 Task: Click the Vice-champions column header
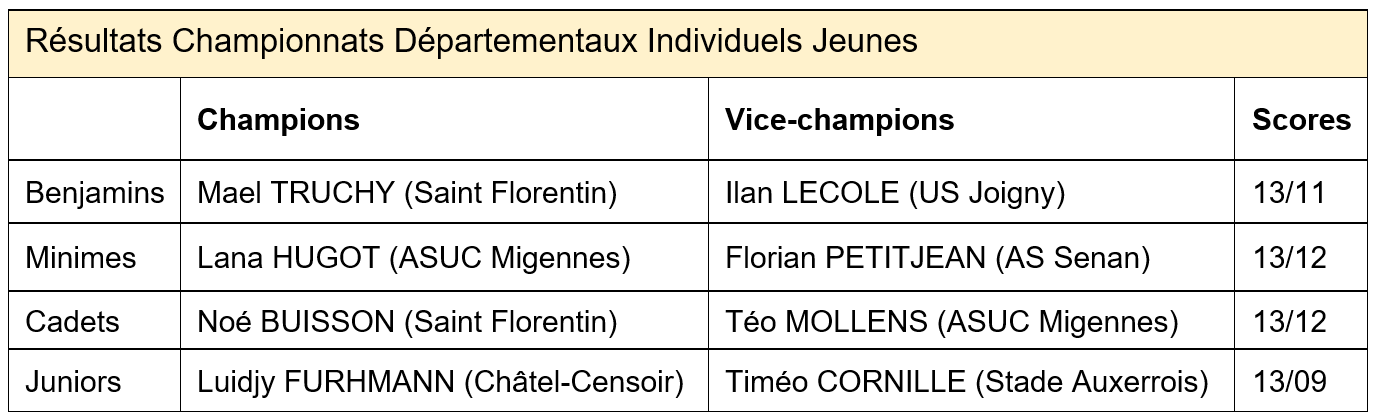[839, 120]
